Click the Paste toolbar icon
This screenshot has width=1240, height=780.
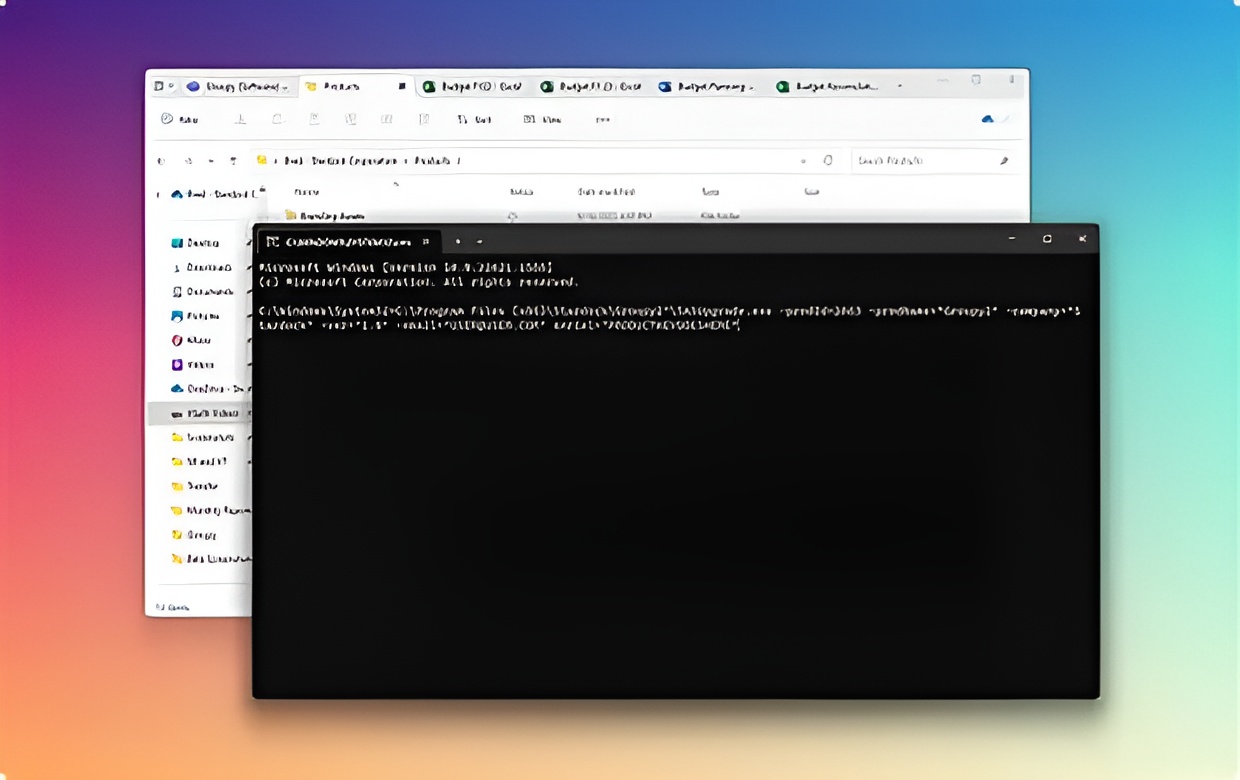[314, 119]
